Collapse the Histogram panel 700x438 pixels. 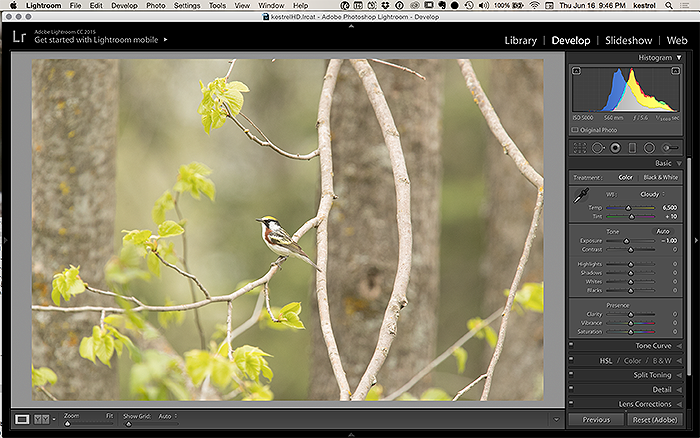[679, 58]
